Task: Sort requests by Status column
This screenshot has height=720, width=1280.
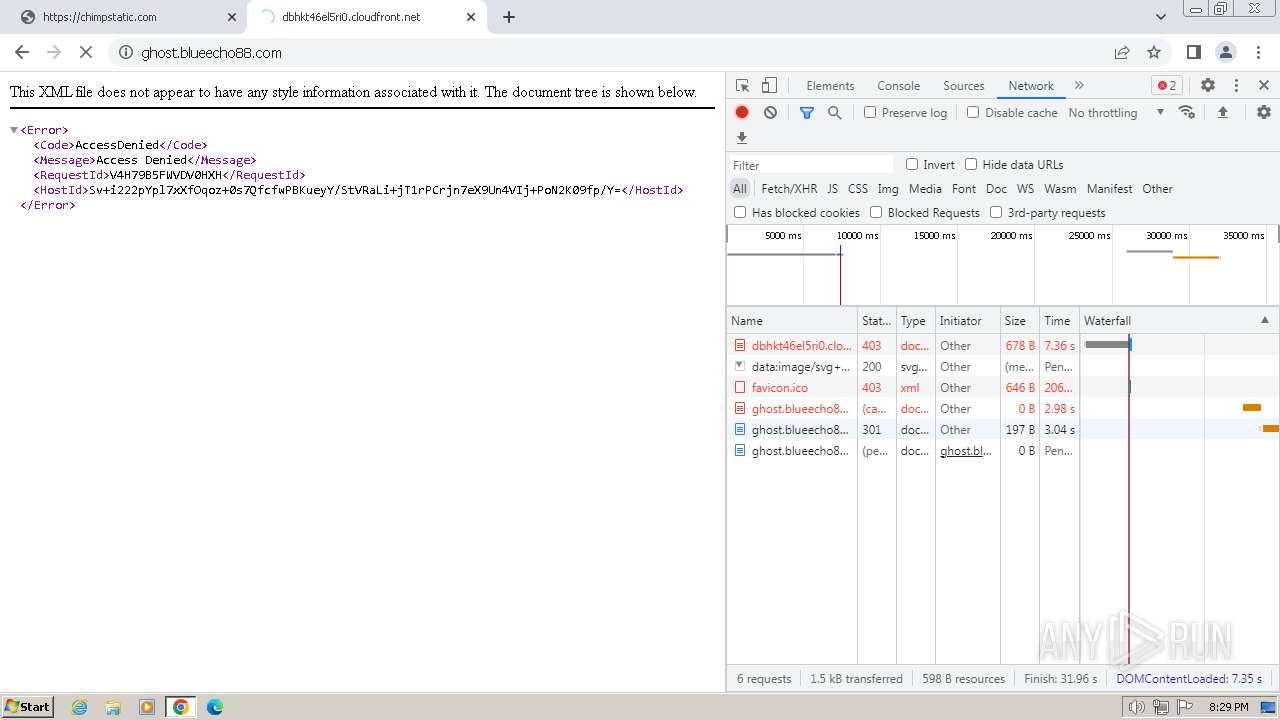Action: click(876, 320)
